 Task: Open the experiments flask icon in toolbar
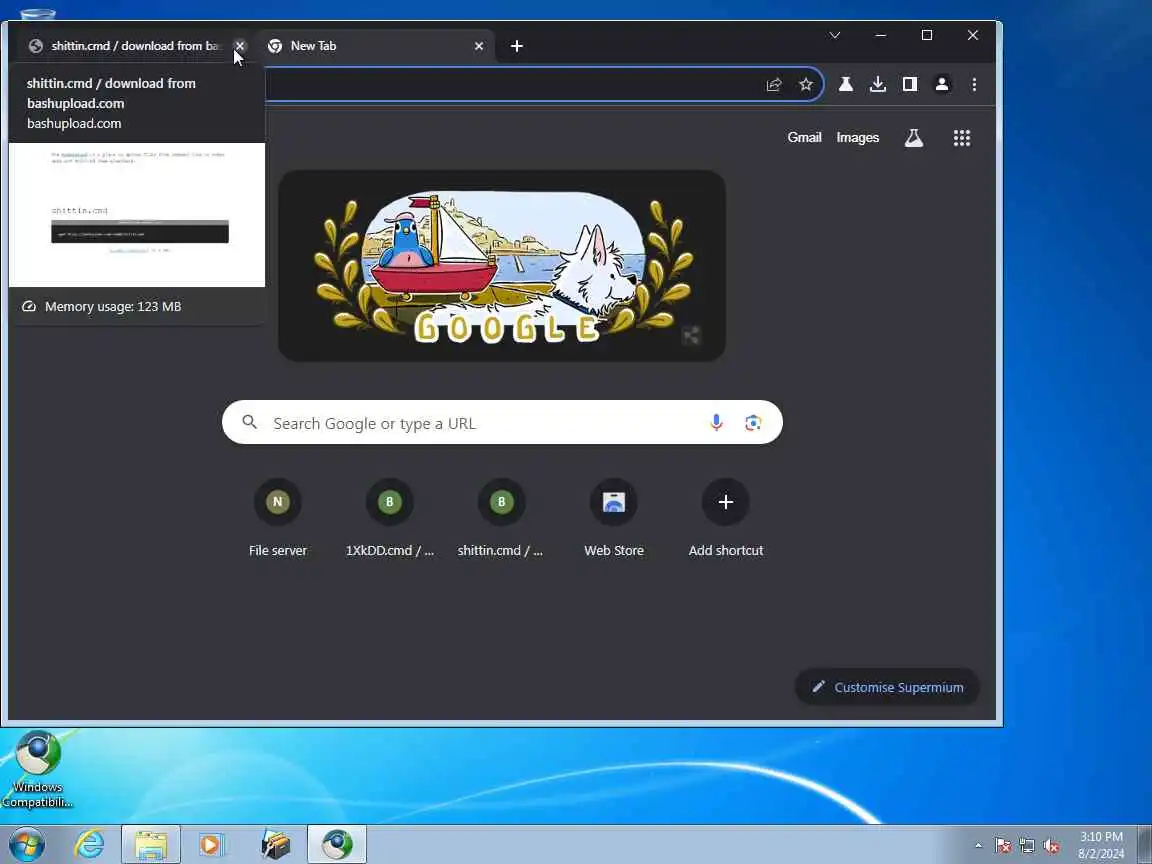[x=846, y=84]
